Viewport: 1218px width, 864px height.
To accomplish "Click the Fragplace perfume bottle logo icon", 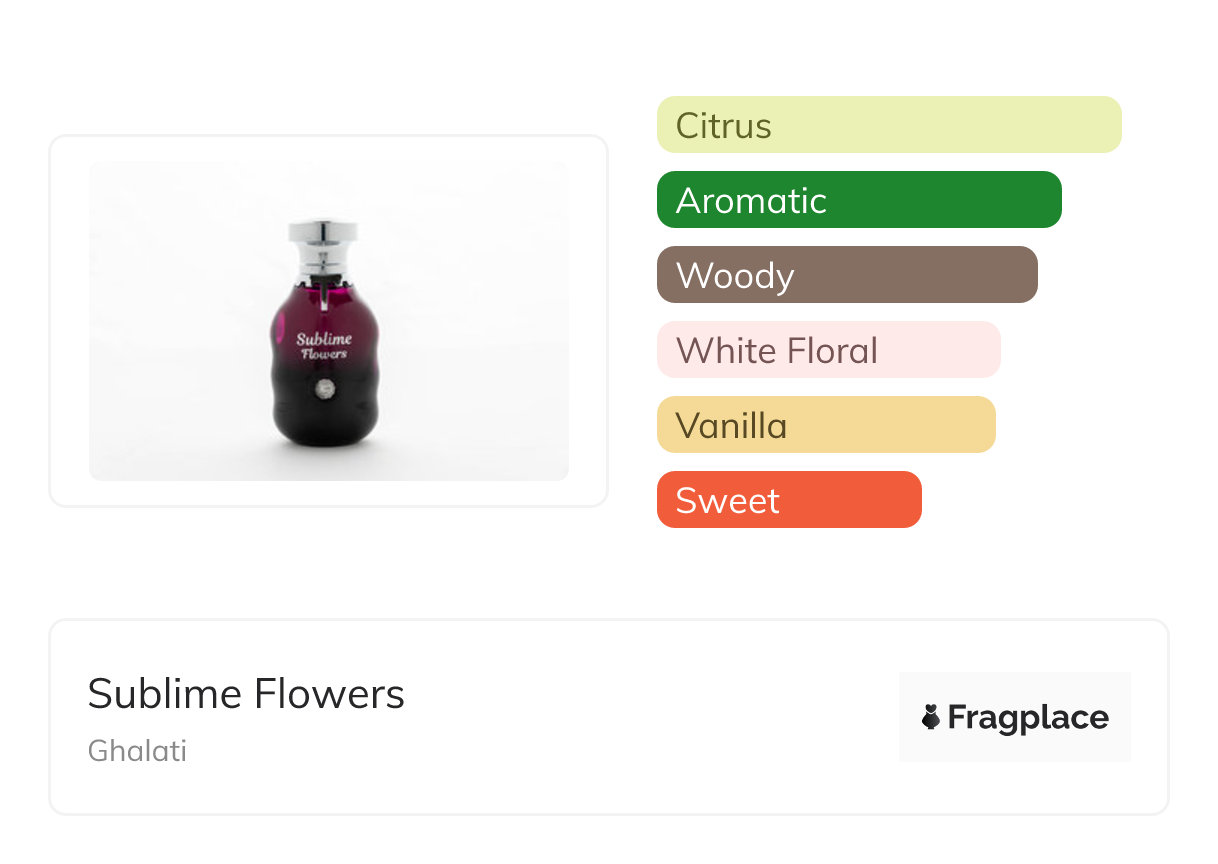I will 931,717.
